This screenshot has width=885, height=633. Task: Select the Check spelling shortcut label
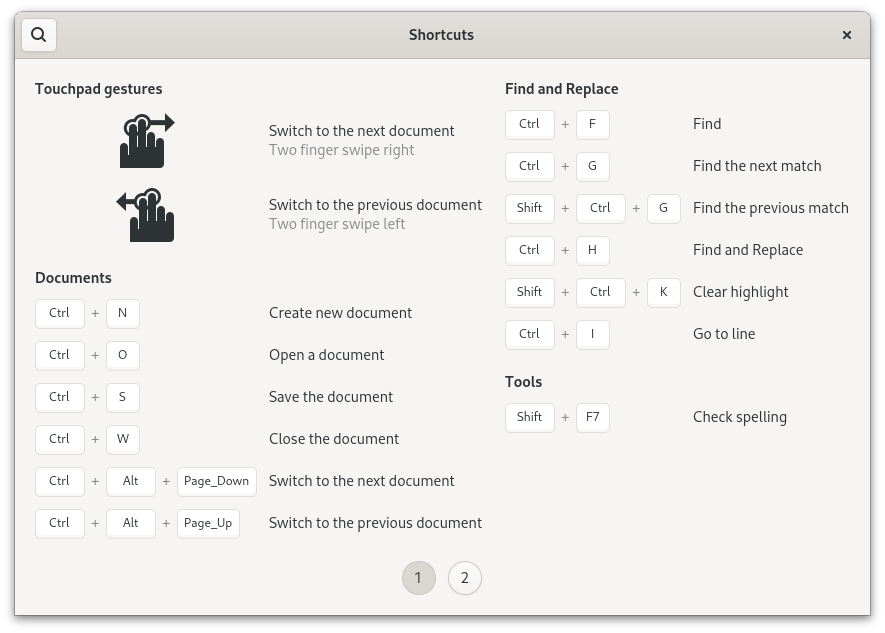pyautogui.click(x=739, y=417)
